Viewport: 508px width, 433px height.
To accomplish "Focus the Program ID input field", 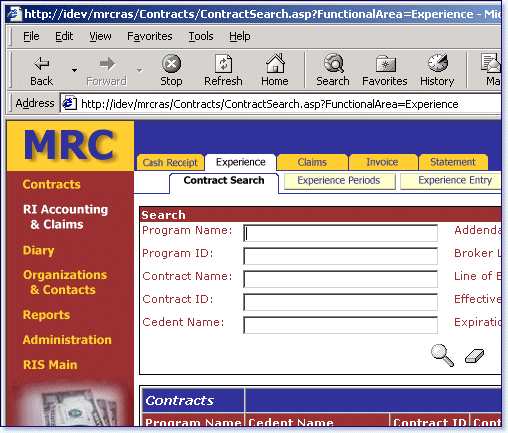I will click(x=340, y=256).
